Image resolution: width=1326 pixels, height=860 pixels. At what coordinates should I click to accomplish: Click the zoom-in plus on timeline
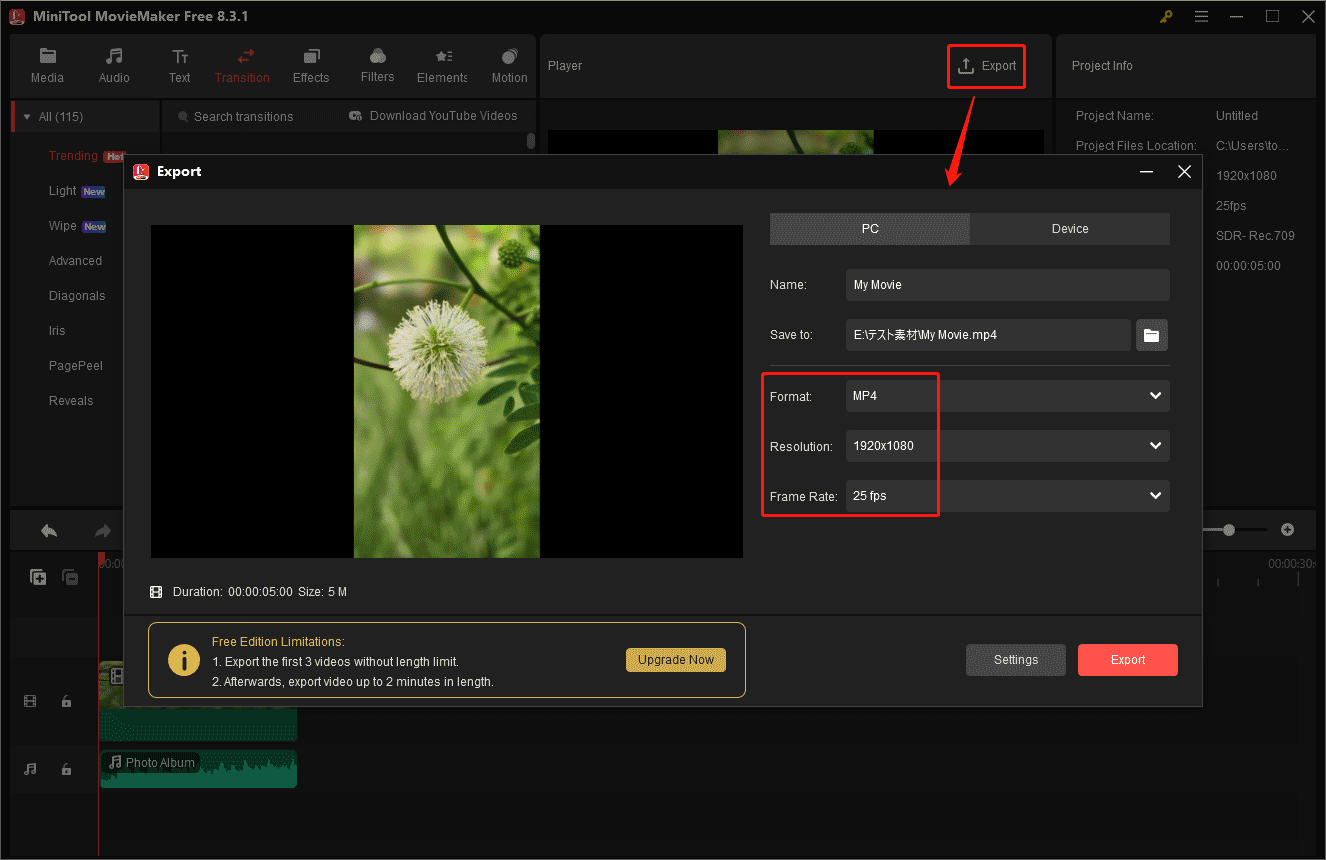tap(1287, 530)
